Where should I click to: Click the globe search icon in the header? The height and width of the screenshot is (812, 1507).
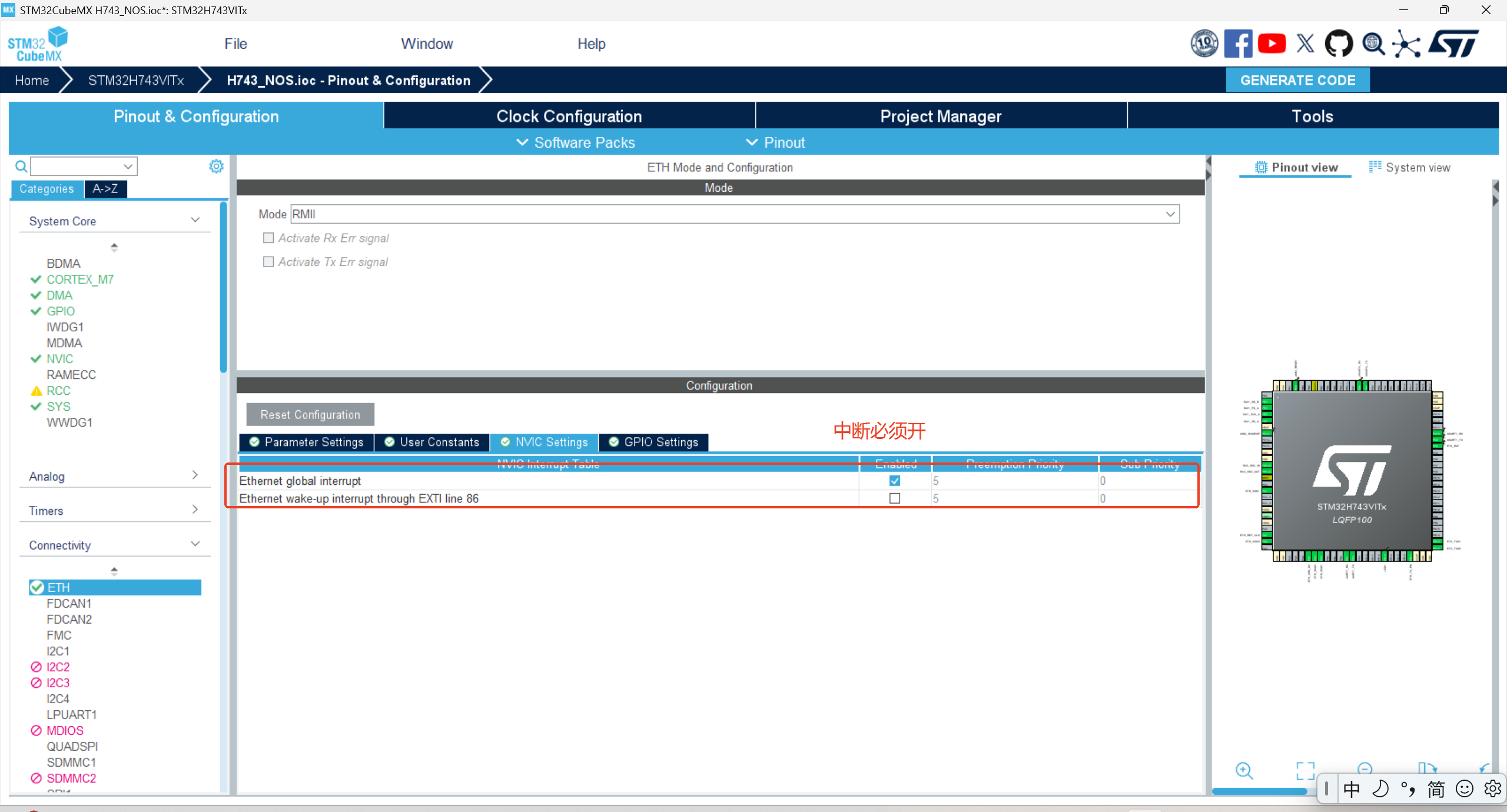click(1373, 44)
